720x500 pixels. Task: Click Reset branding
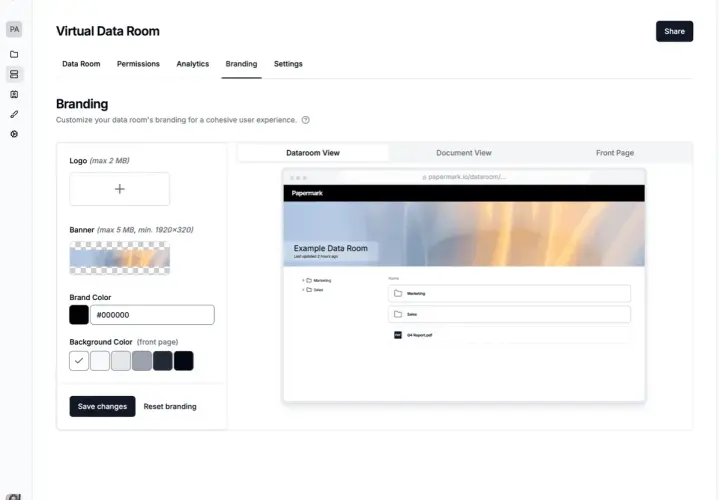[x=170, y=406]
